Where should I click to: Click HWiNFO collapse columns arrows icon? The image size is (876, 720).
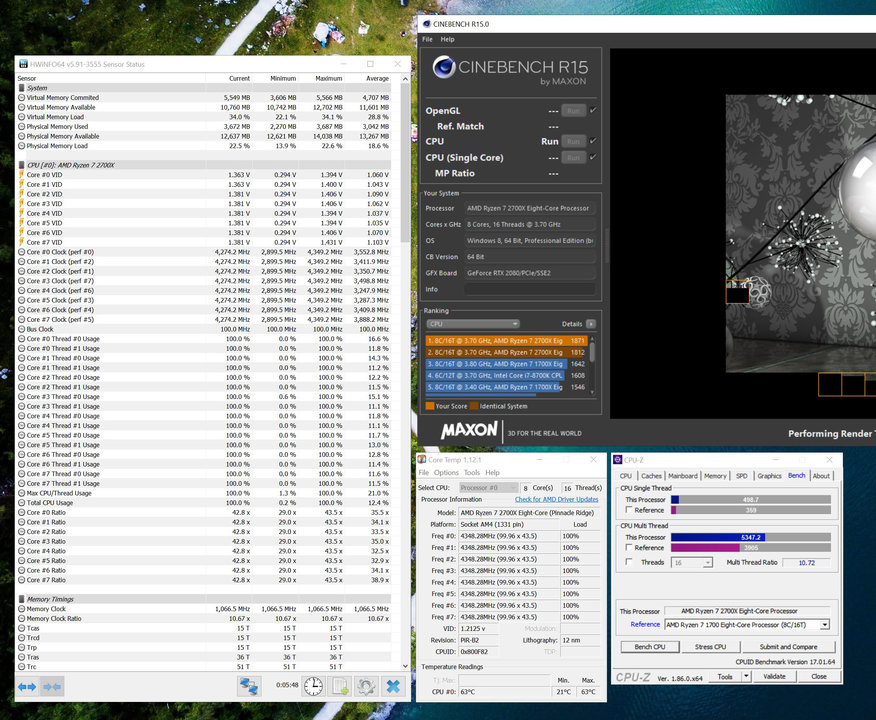(x=52, y=686)
